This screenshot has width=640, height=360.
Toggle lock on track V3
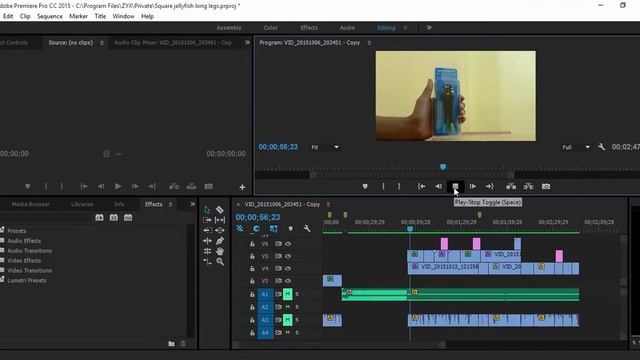click(252, 281)
